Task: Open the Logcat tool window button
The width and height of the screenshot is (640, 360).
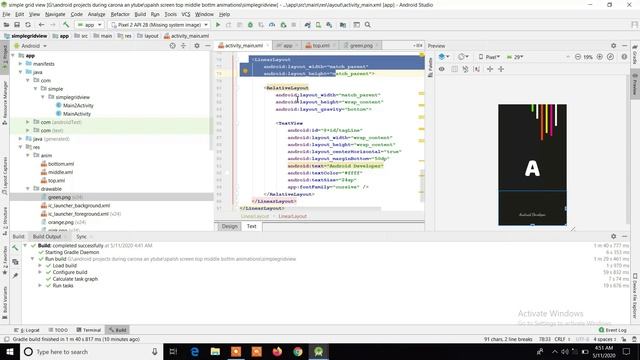Action: click(27, 330)
